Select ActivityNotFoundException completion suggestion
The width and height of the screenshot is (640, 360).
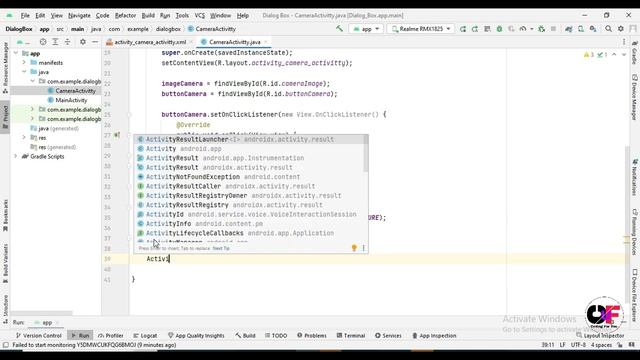(x=249, y=177)
